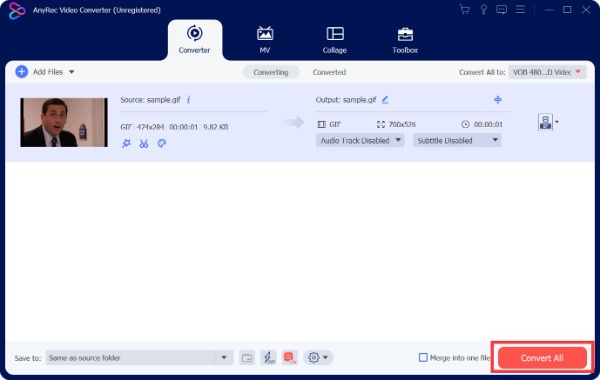
Task: Select the Converting tab
Action: (271, 72)
